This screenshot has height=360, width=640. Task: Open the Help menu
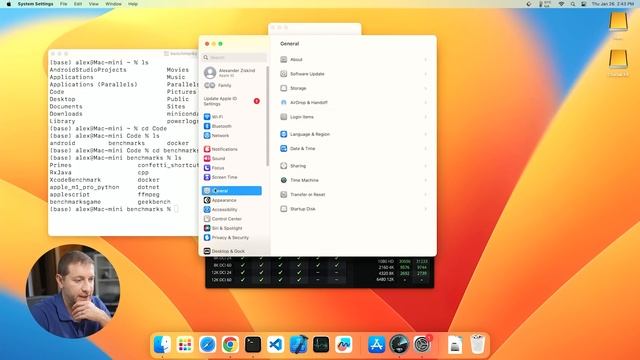(133, 4)
